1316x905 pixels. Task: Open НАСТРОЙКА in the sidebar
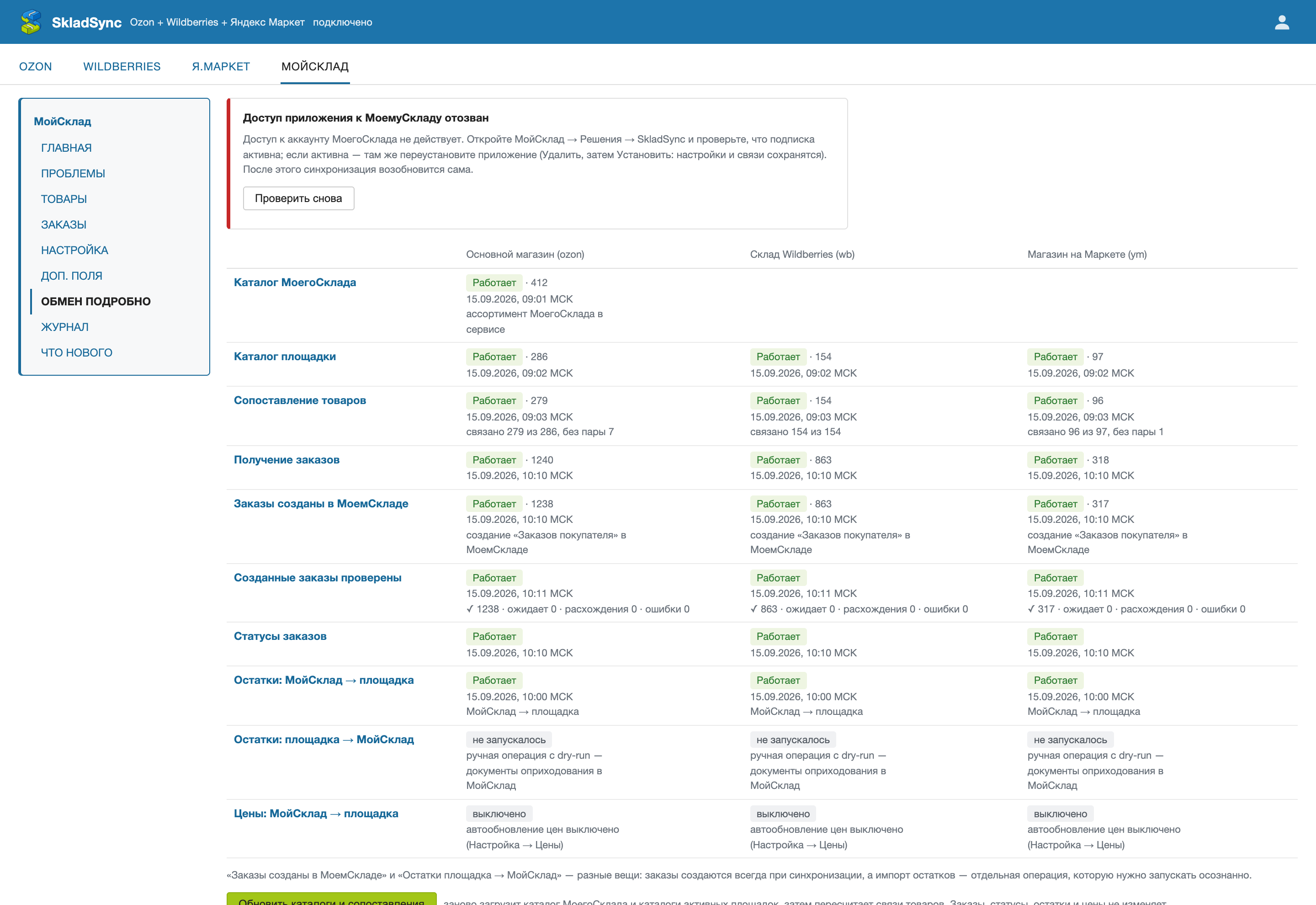tap(74, 250)
